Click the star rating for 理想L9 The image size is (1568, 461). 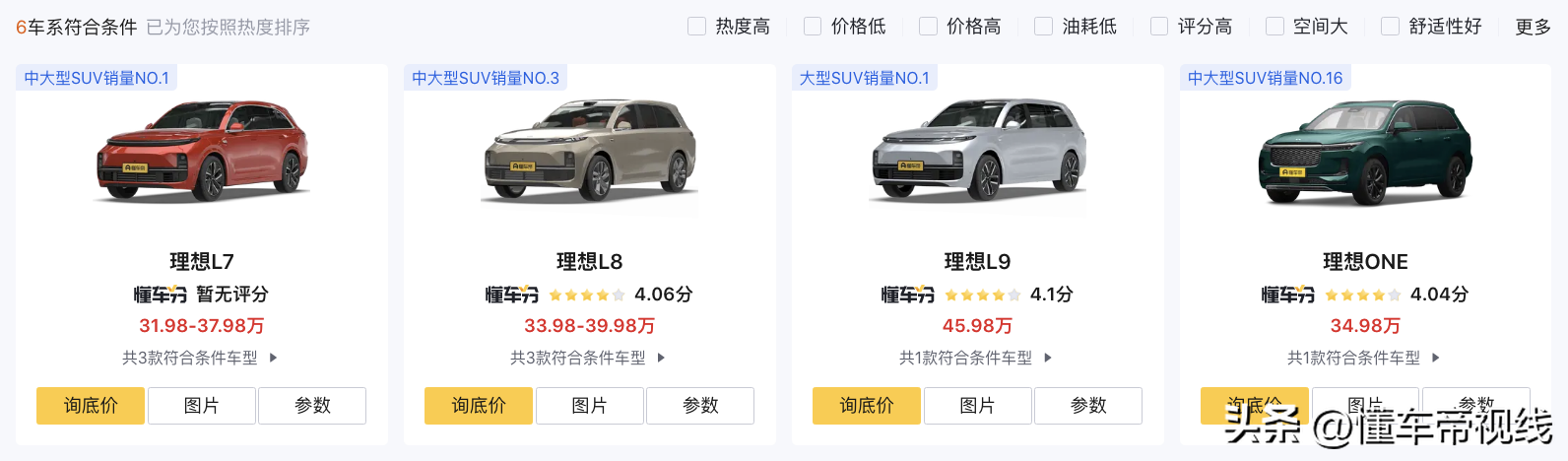click(x=982, y=295)
